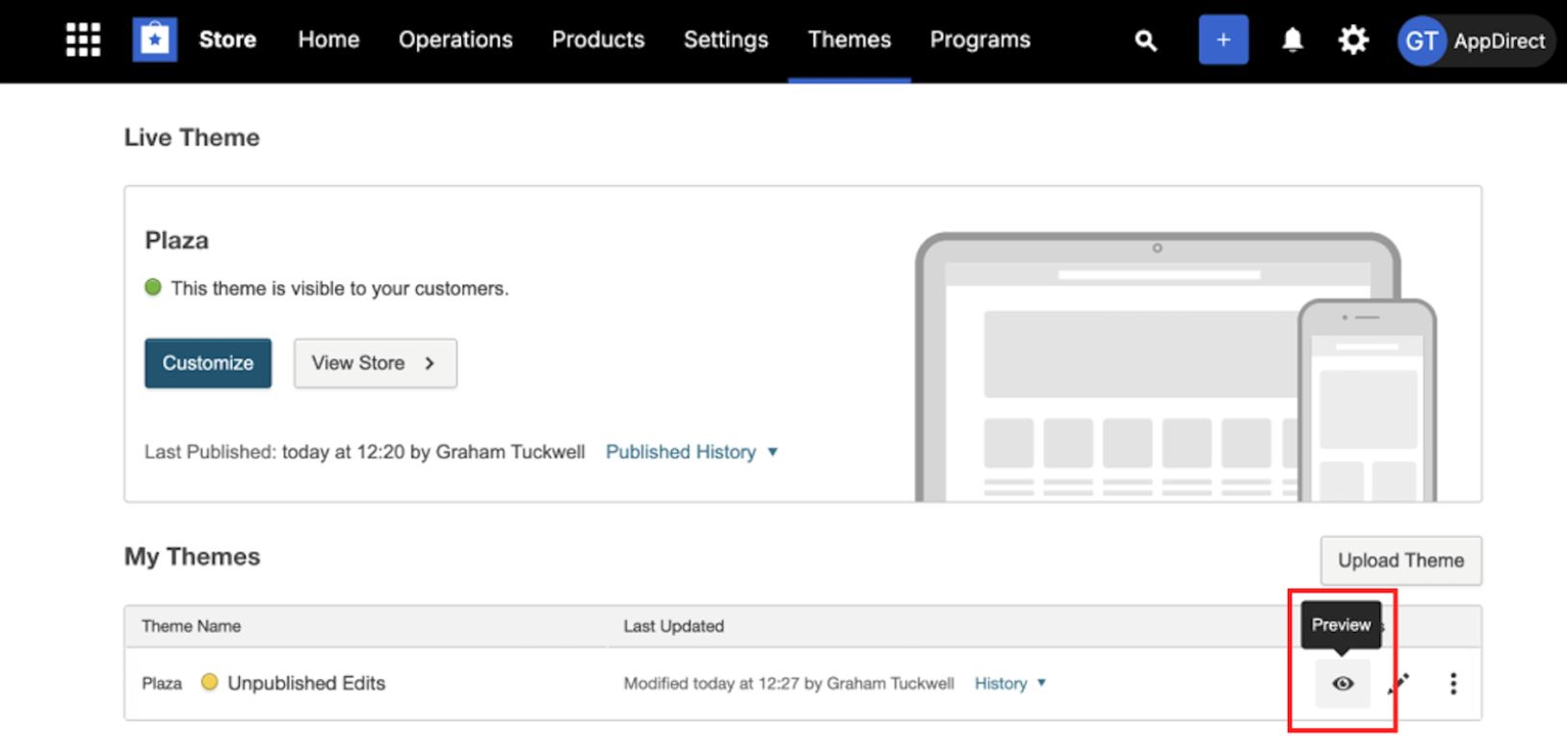
Task: Open the Programs menu
Action: tap(980, 39)
